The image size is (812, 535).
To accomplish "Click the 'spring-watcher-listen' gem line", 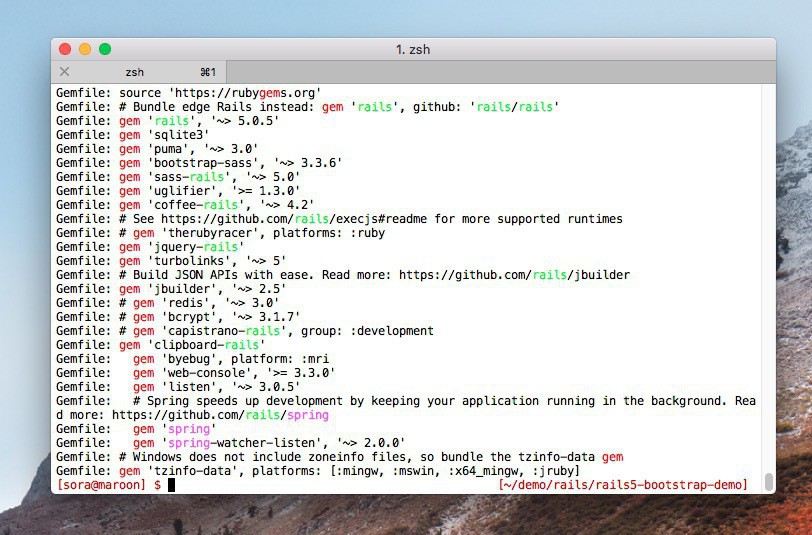I will coord(268,443).
